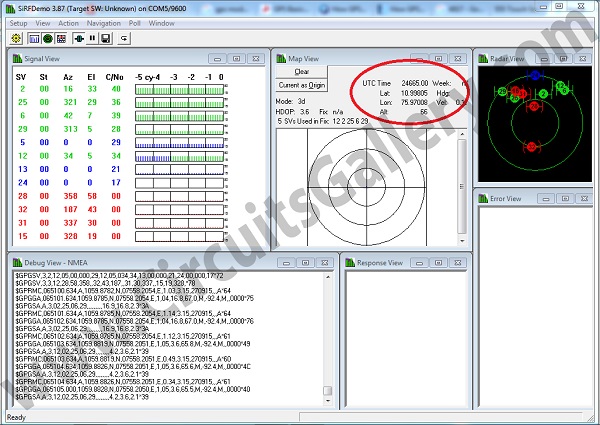Click SV number 13 in Signal View

(x=23, y=169)
